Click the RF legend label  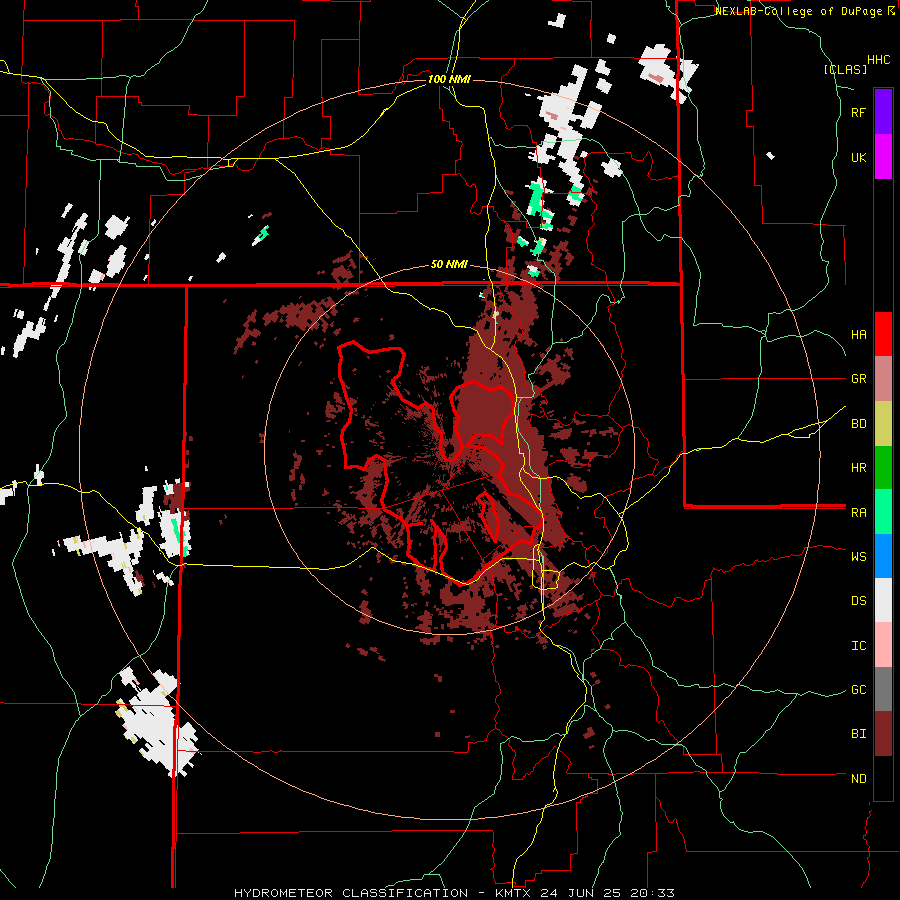(858, 112)
